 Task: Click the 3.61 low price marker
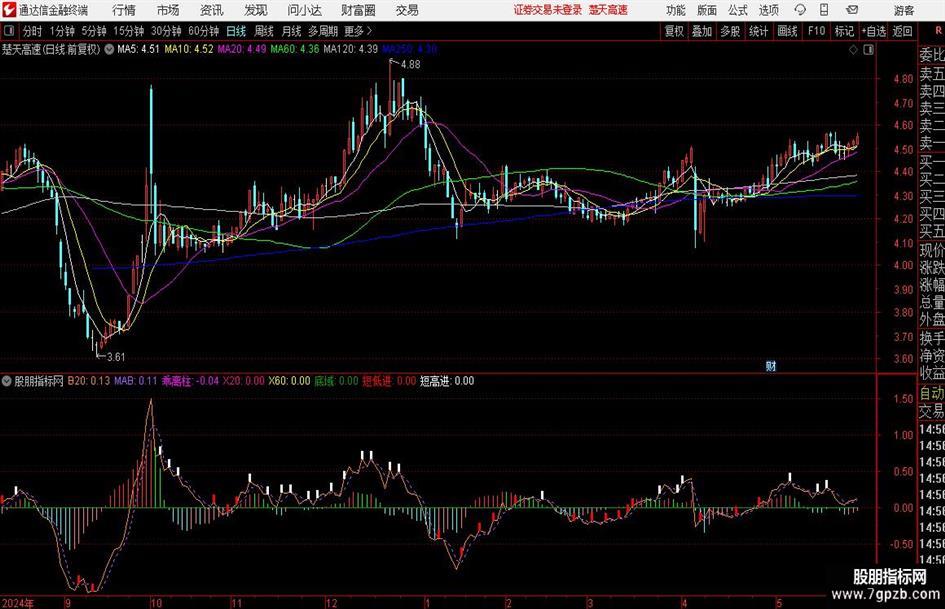(115, 357)
